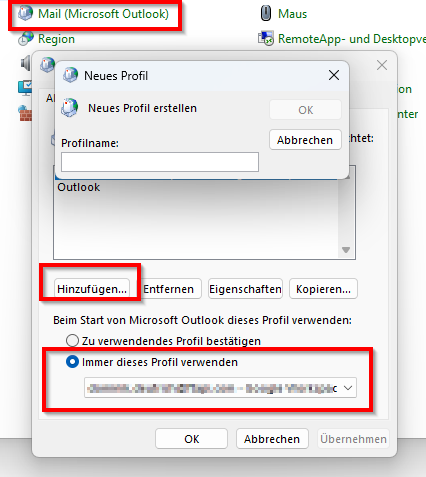Click the Hinzufügen... button
Screen dimensions: 426x477
tap(92, 289)
